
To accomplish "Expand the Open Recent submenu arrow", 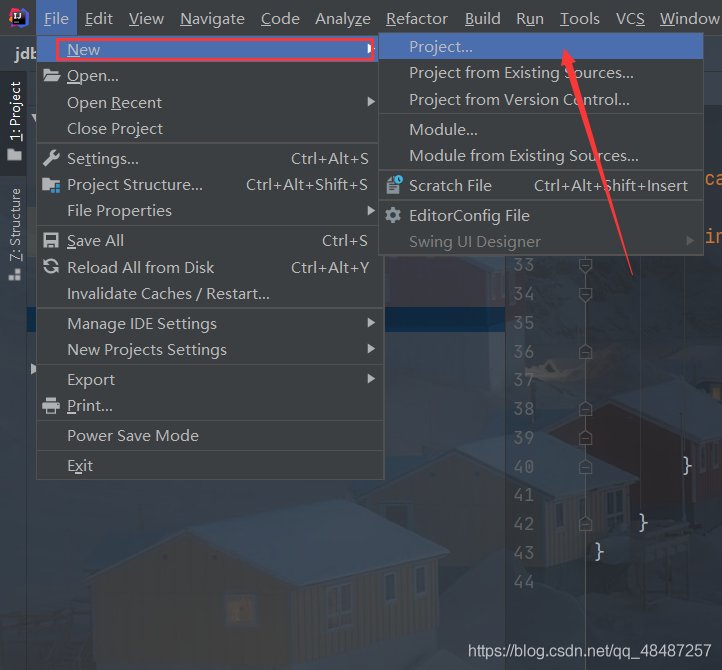I will pos(371,102).
